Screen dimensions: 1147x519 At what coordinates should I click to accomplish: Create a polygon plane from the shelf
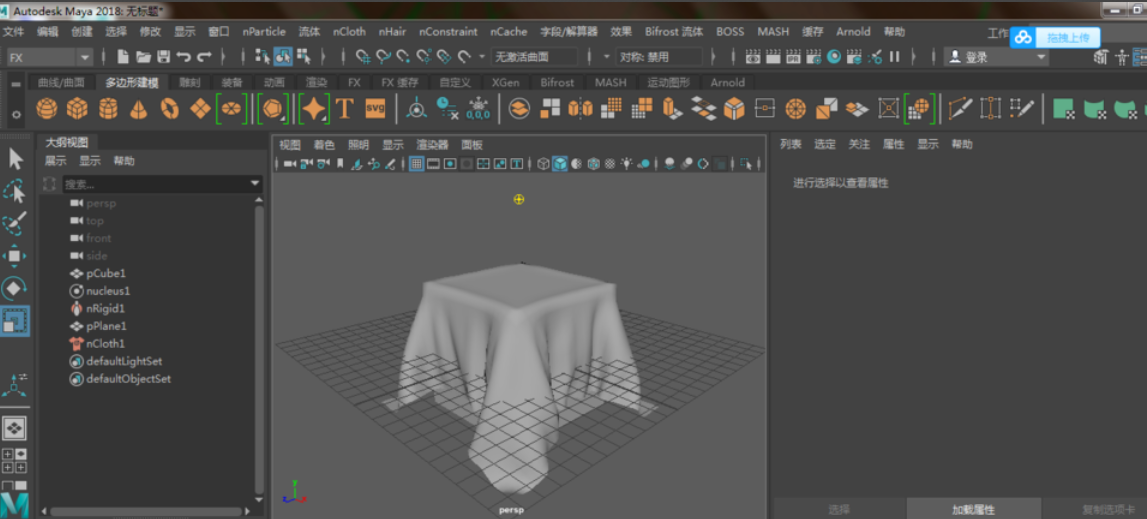(x=200, y=109)
